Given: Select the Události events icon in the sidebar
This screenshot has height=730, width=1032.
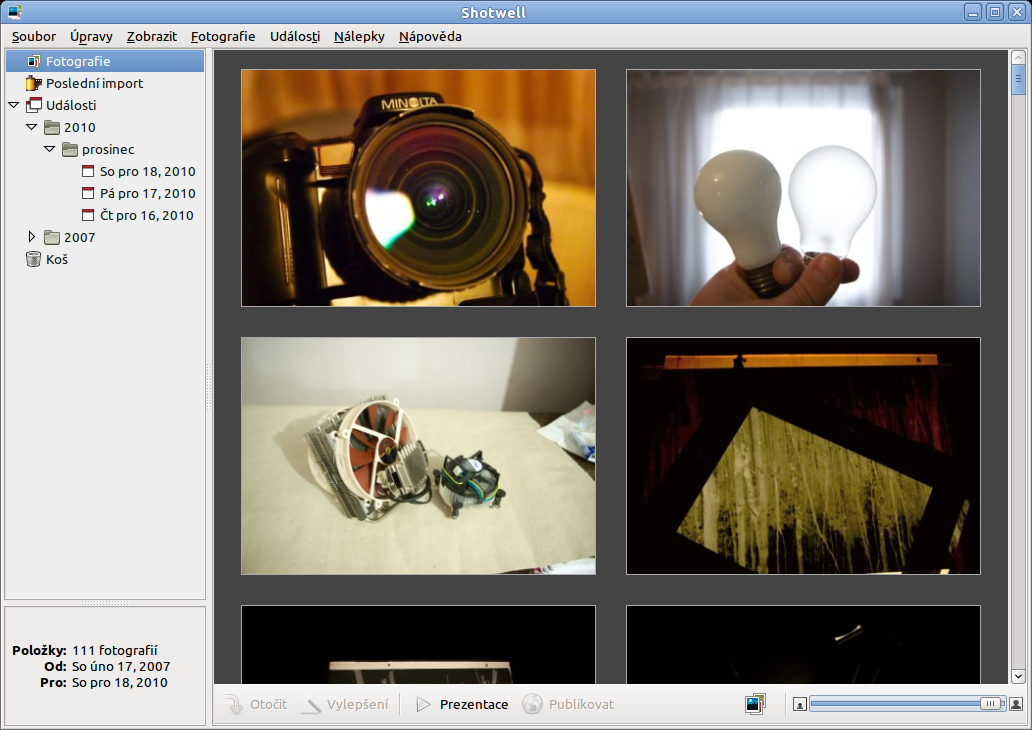Looking at the screenshot, I should pyautogui.click(x=34, y=105).
